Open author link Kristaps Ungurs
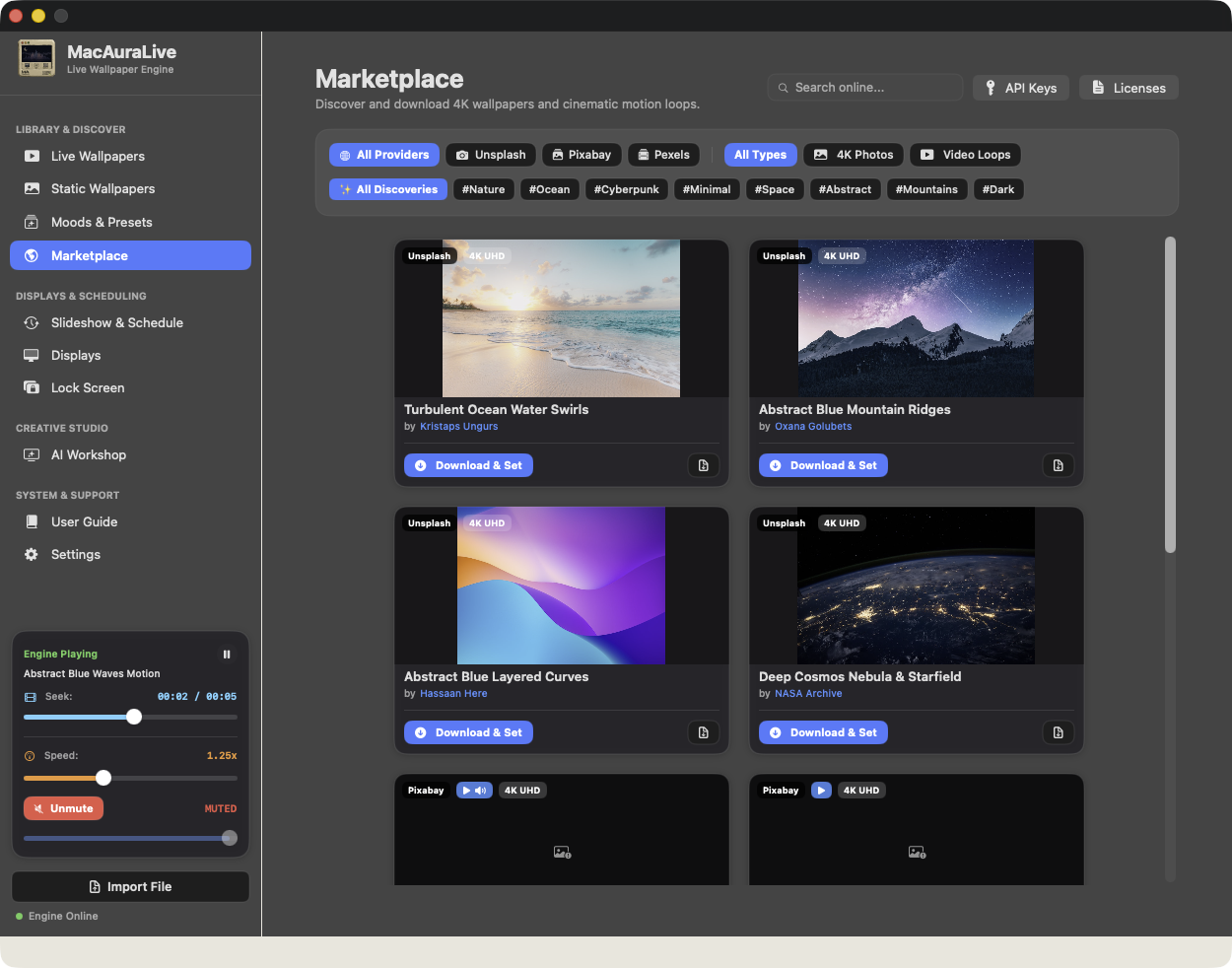1232x968 pixels. pos(458,427)
